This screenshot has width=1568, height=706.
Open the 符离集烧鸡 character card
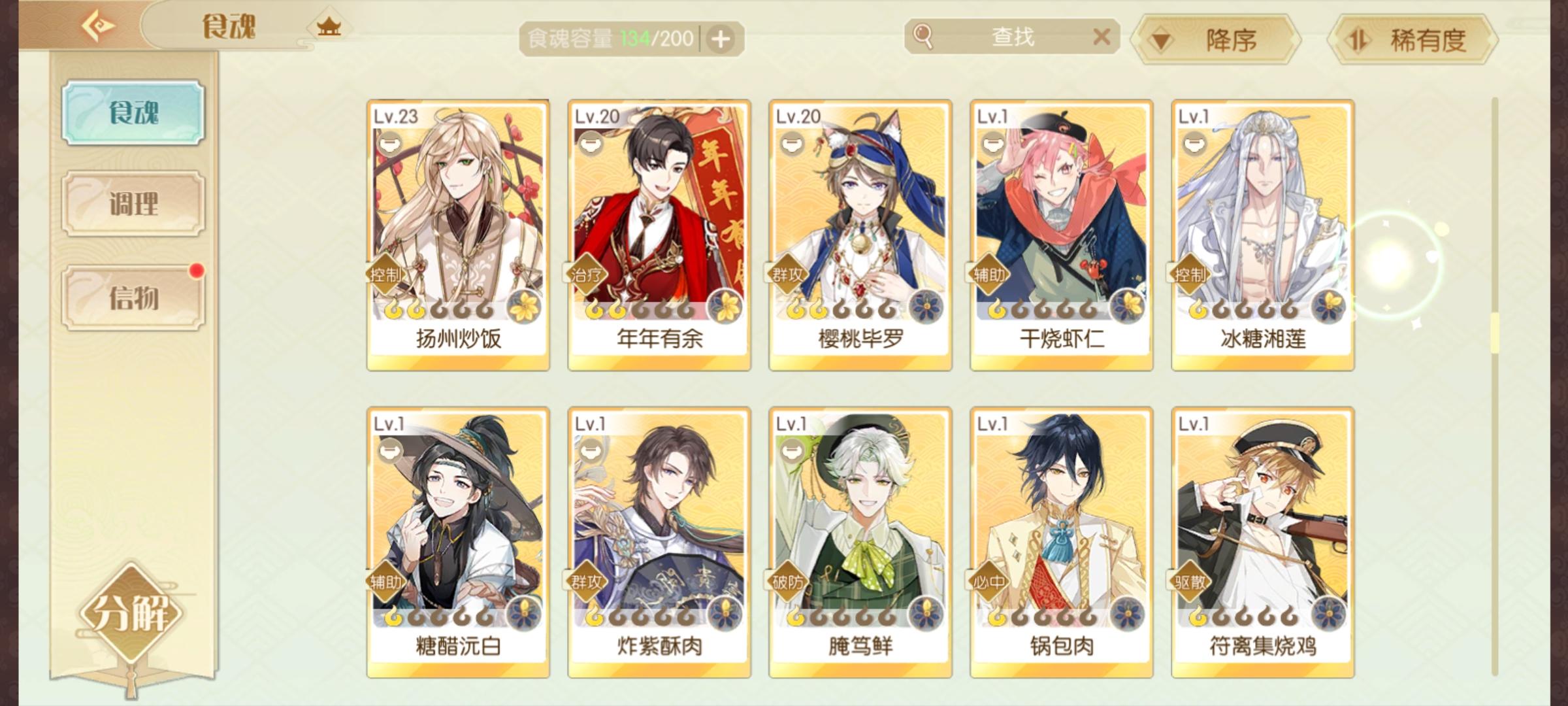pyautogui.click(x=1262, y=542)
